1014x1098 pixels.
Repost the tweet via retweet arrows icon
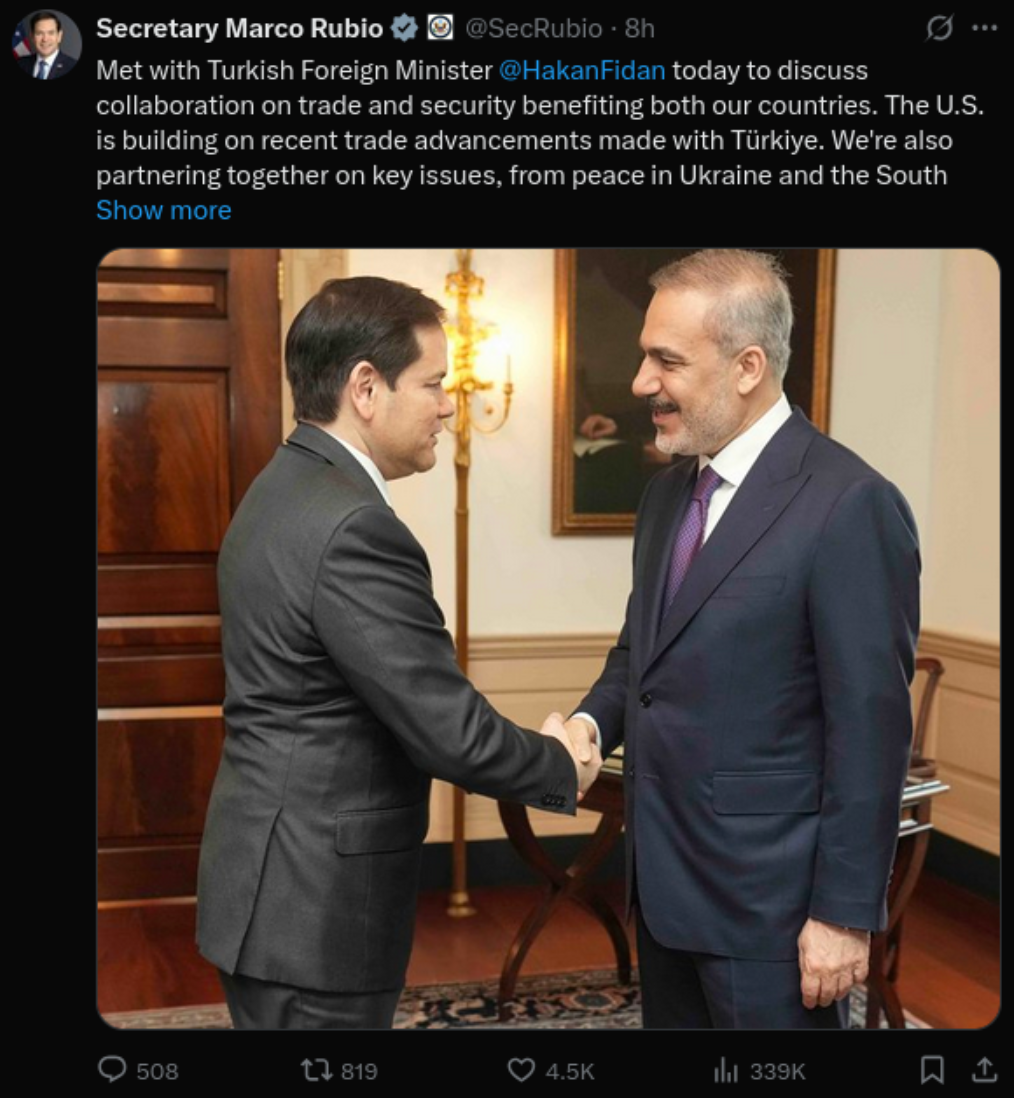click(317, 1070)
